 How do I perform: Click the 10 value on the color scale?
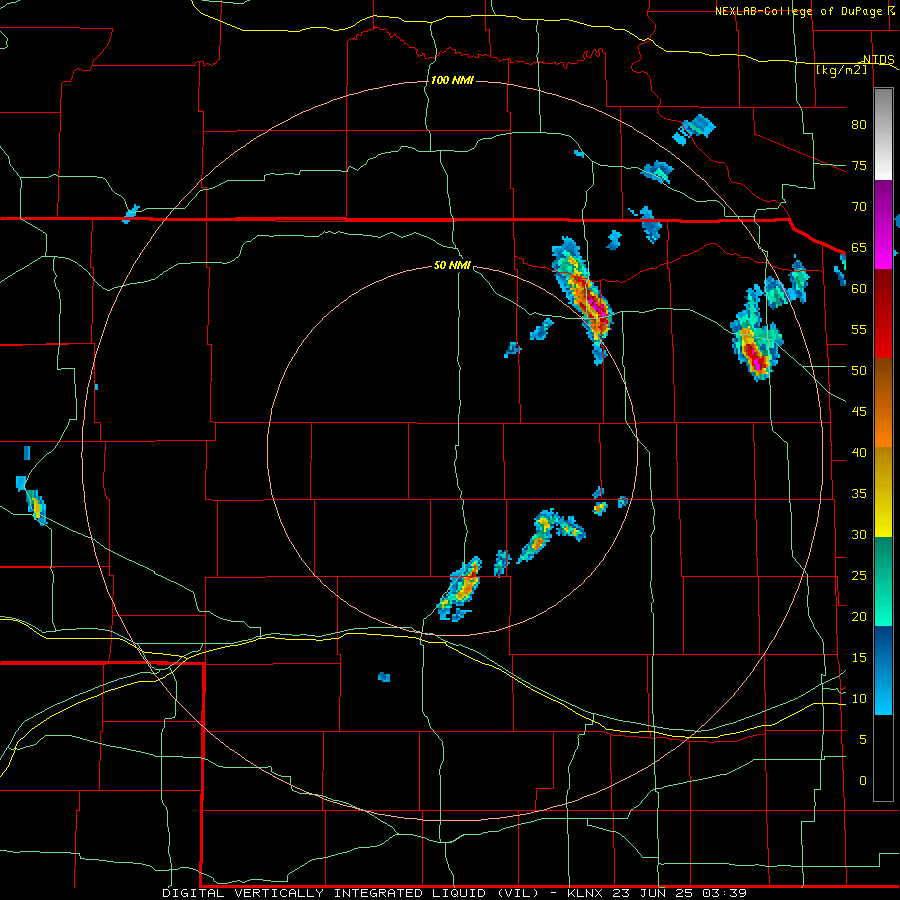pos(859,699)
